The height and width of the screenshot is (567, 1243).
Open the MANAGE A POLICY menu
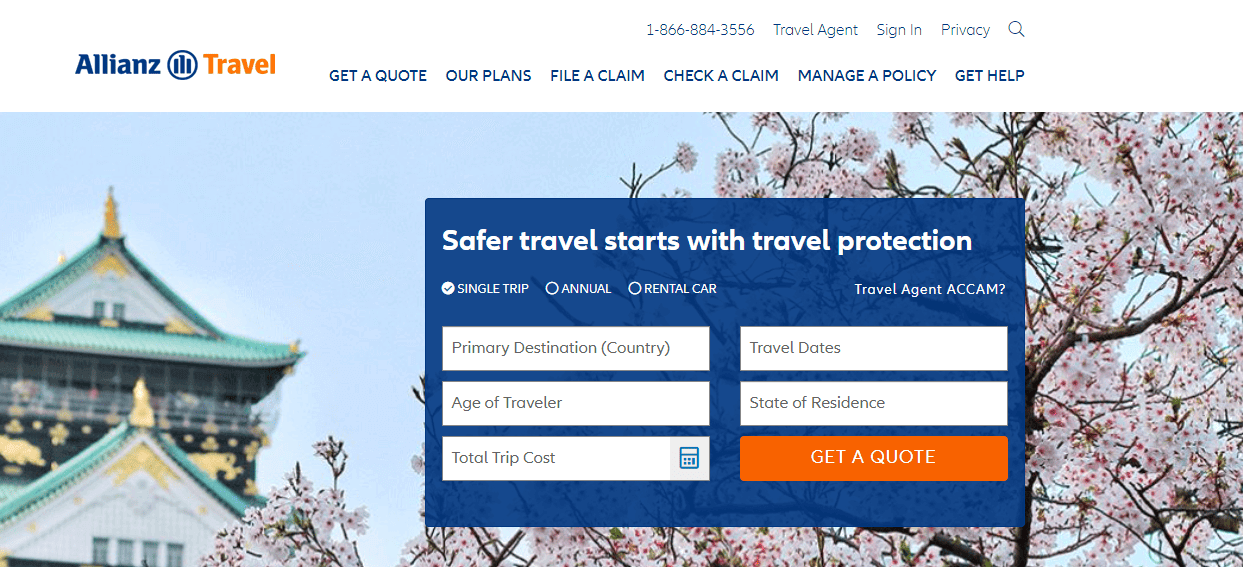coord(867,75)
